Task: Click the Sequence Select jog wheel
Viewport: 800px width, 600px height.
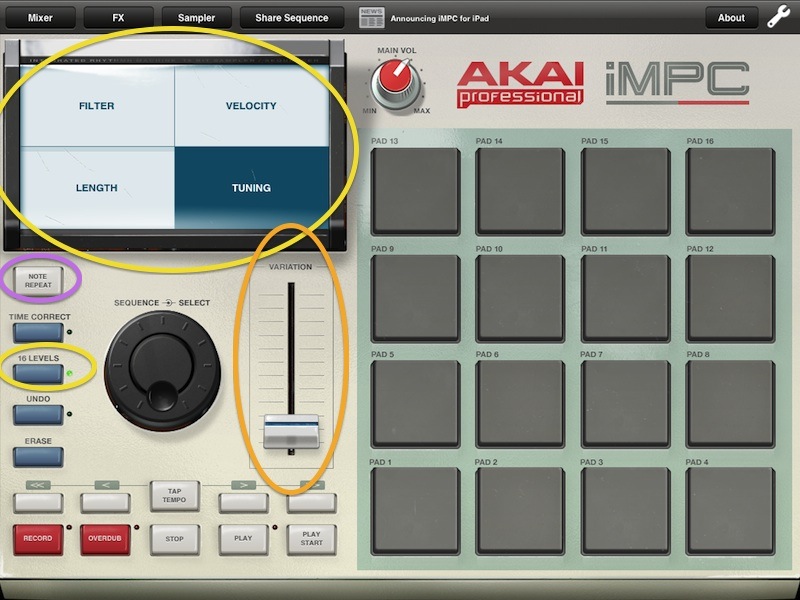Action: coord(162,371)
